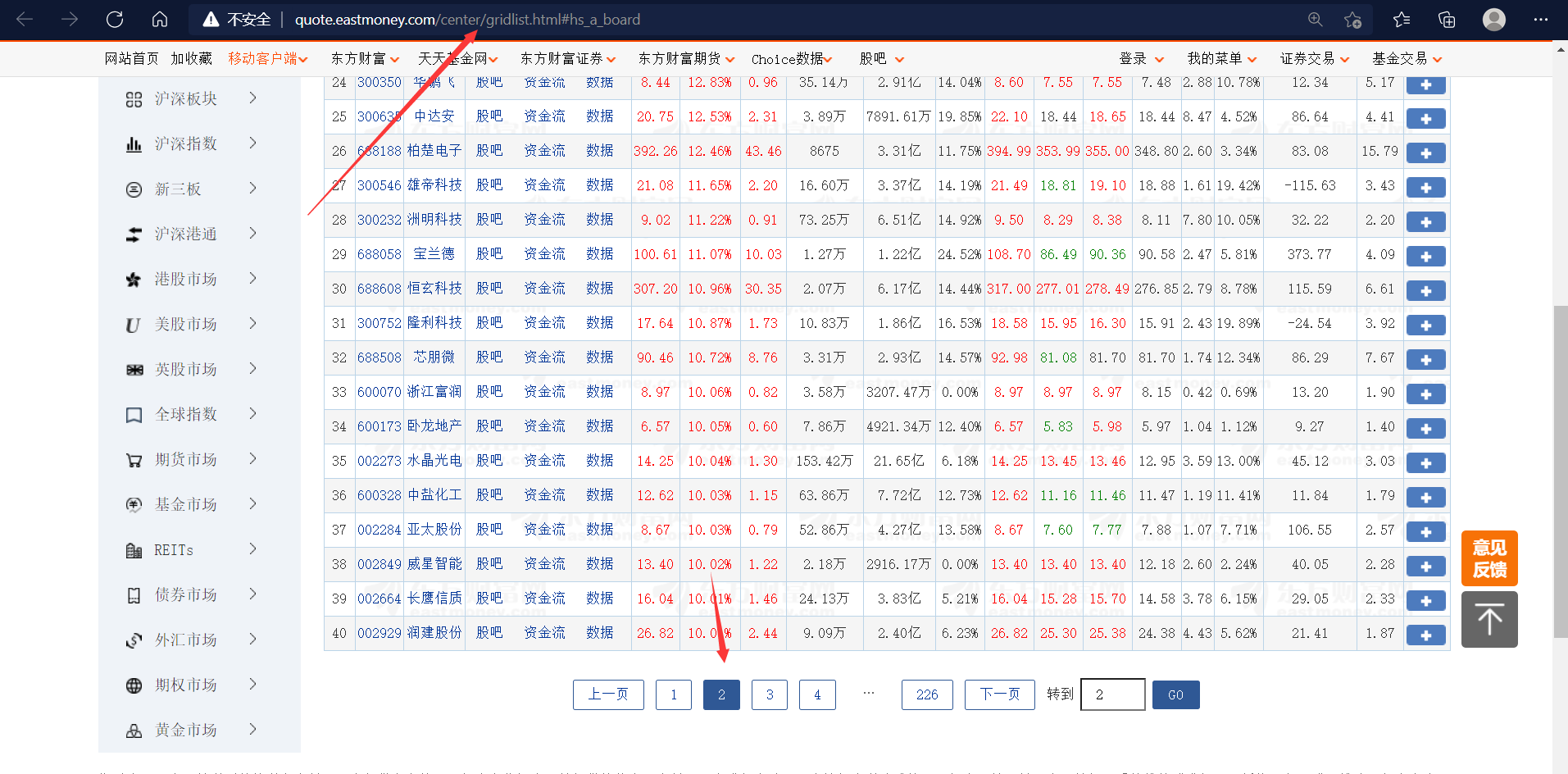Add 宝兰德 to watchlist with plus button
Screen dimensions: 1568x774
(1426, 257)
